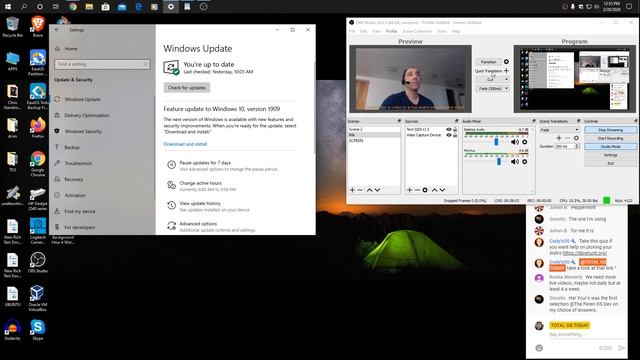Open the View menu in OBS
Image resolution: width=640 pixels, height=360 pixels.
[x=376, y=31]
